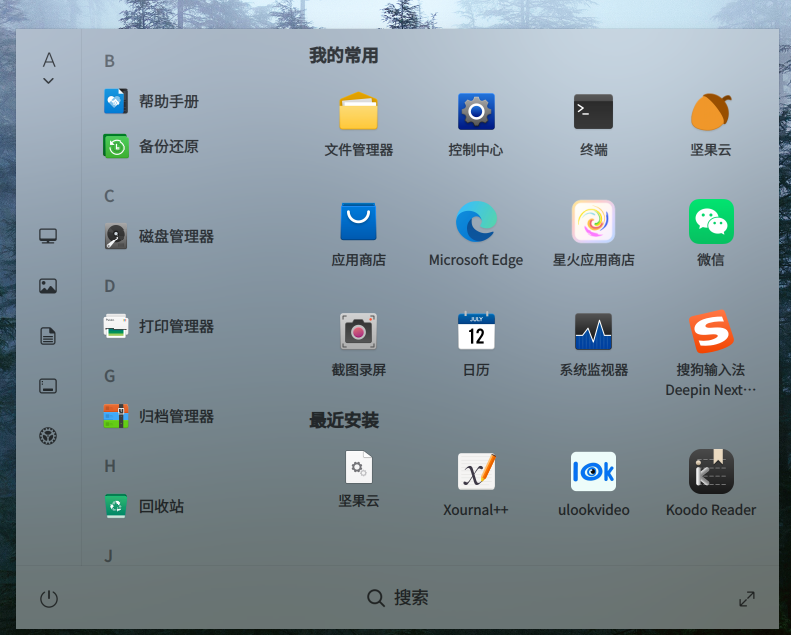Click the power button icon

(x=49, y=599)
